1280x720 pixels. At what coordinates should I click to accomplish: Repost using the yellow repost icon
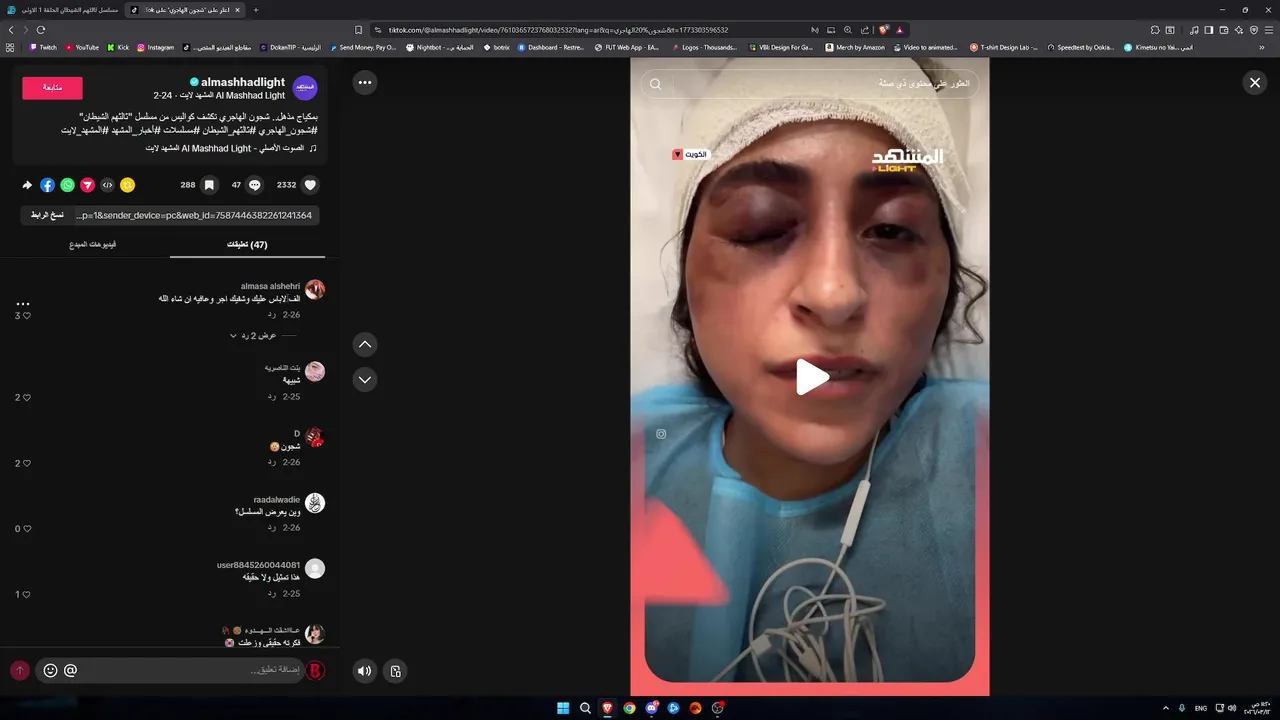pos(127,185)
